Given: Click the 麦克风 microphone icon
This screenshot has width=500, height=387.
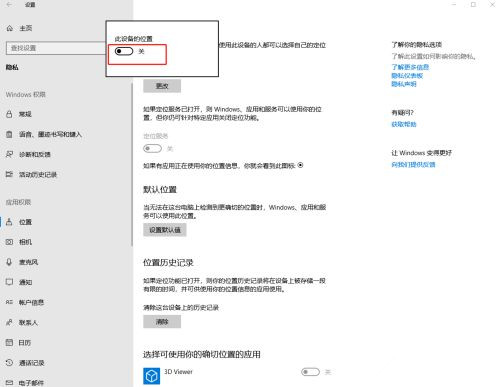Looking at the screenshot, I should coord(9,262).
